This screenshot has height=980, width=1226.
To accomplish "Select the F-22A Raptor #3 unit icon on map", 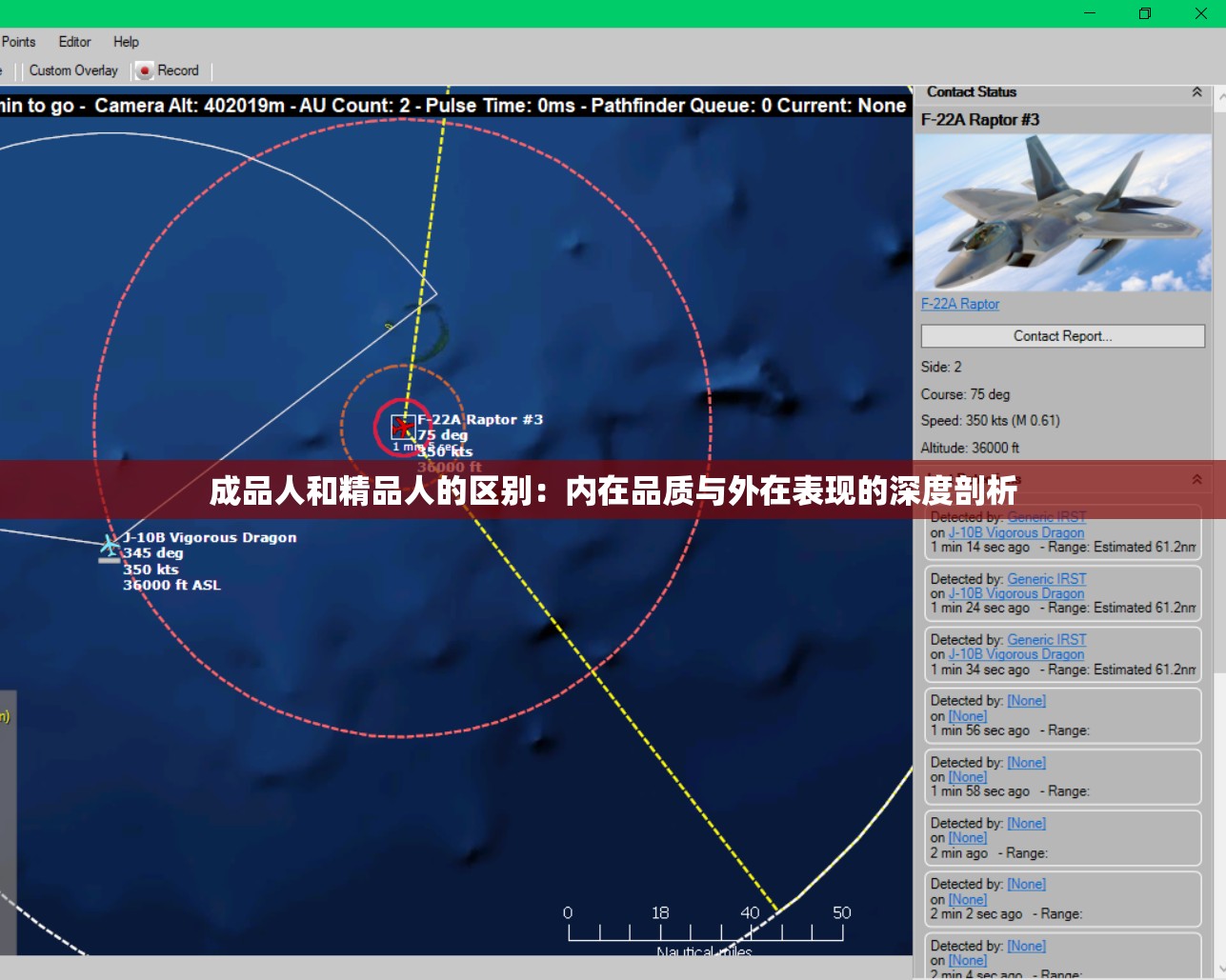I will coord(403,426).
